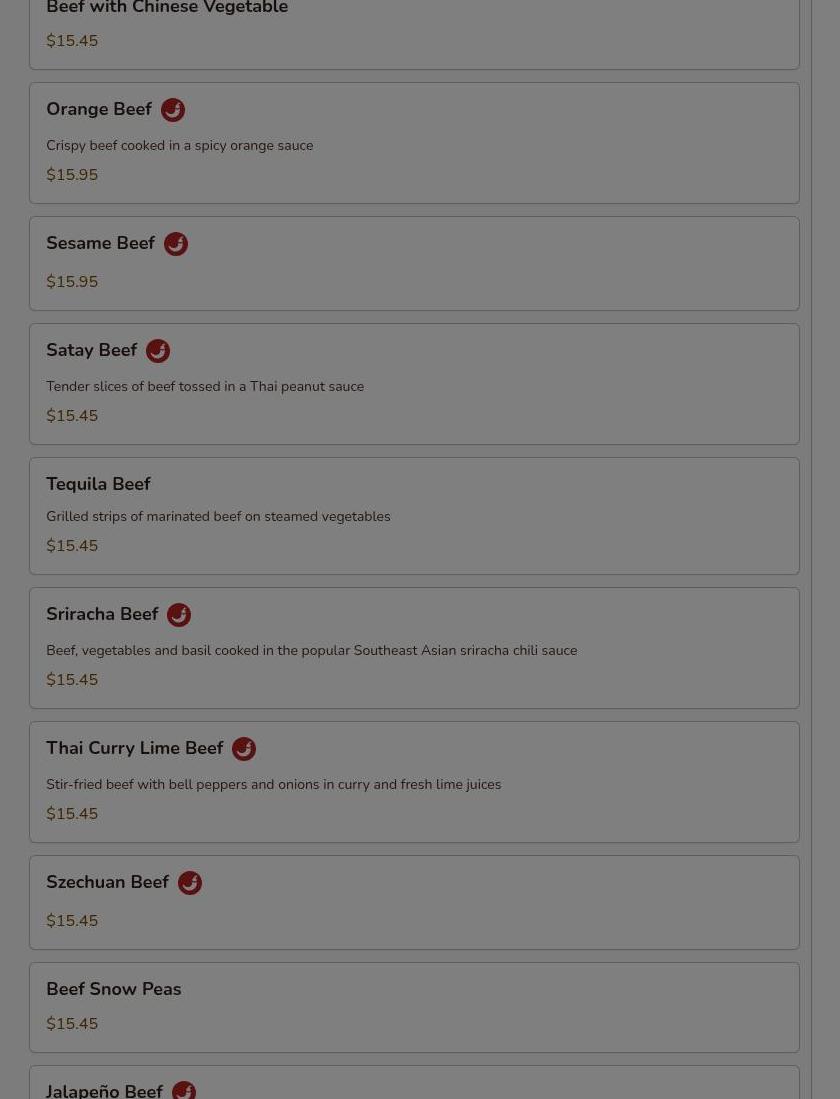840x1099 pixels.
Task: Click the Orange Beef $15.95 price
Action: [x=72, y=175]
